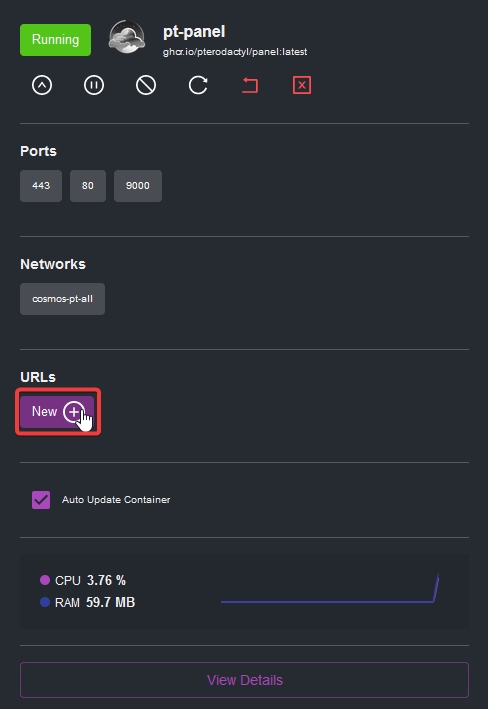Open the cosmos-pt-all network chip
The height and width of the screenshot is (709, 488).
coord(62,299)
